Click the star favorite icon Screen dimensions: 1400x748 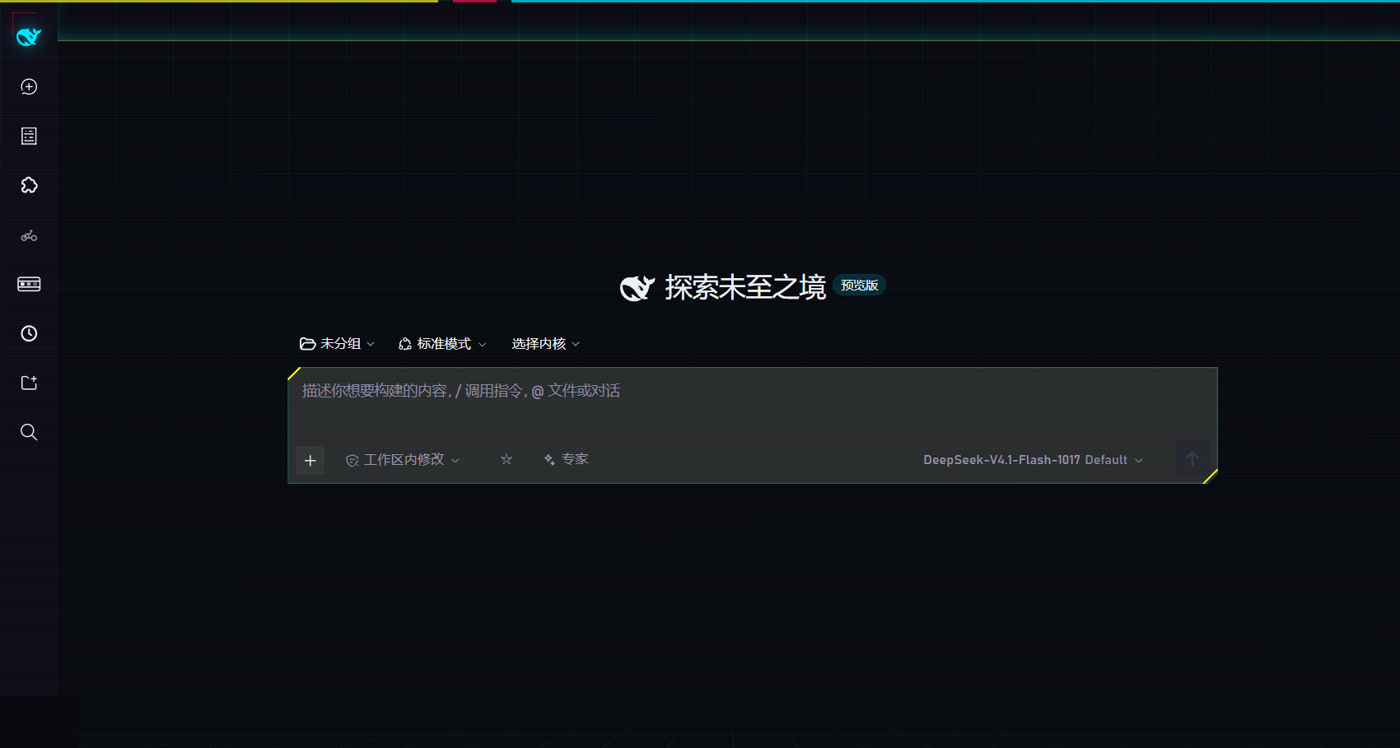506,459
